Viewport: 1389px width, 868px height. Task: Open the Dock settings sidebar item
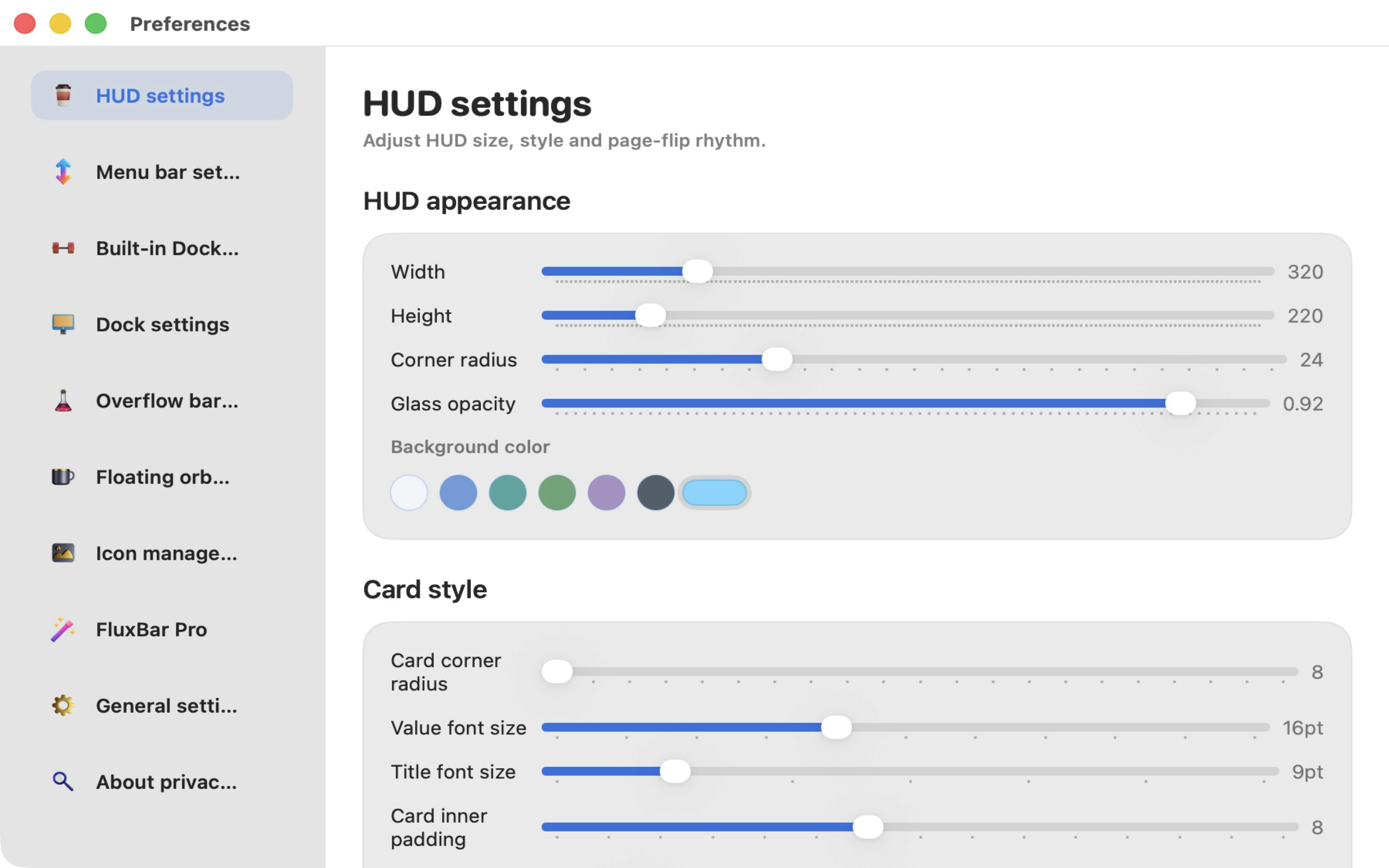point(163,325)
